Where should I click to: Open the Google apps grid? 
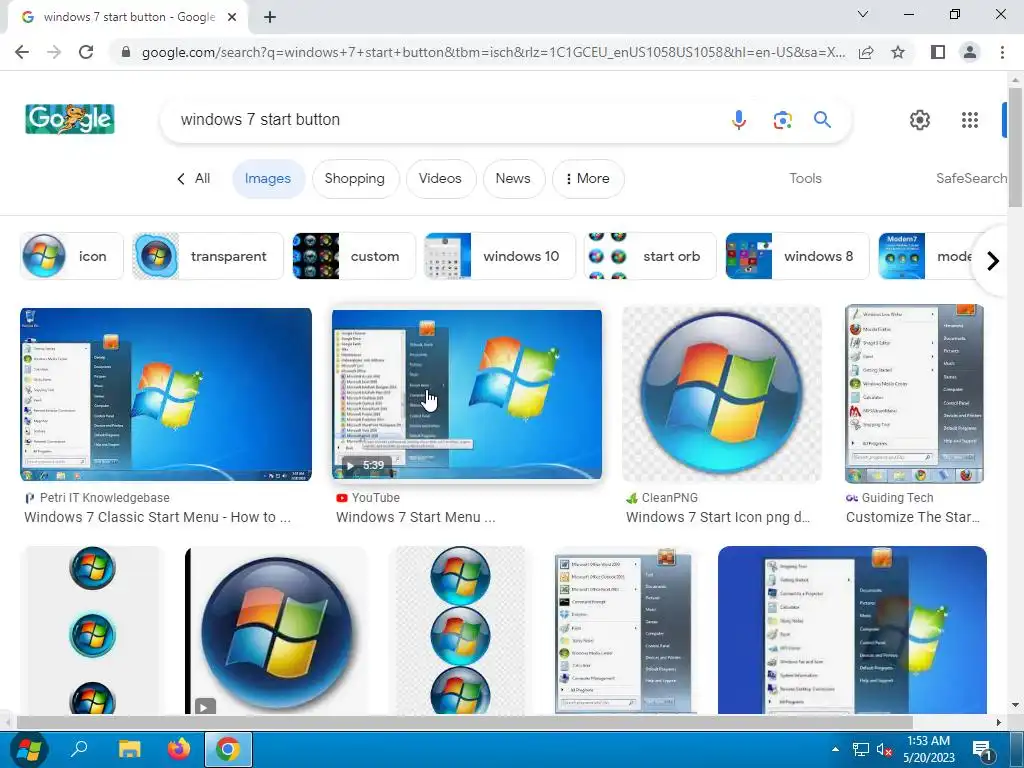tap(970, 120)
